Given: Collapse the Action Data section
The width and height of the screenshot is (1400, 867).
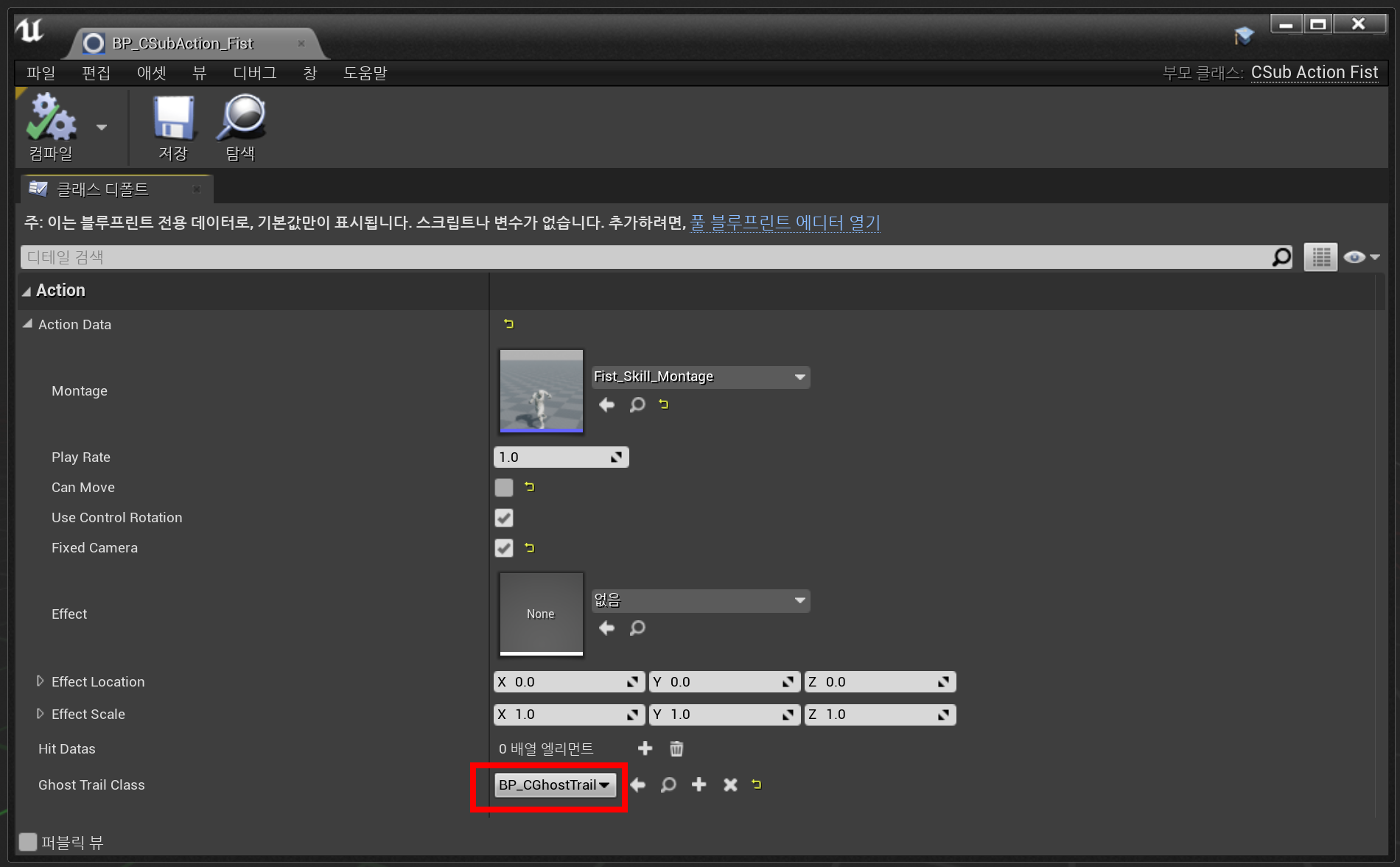Looking at the screenshot, I should 27,324.
